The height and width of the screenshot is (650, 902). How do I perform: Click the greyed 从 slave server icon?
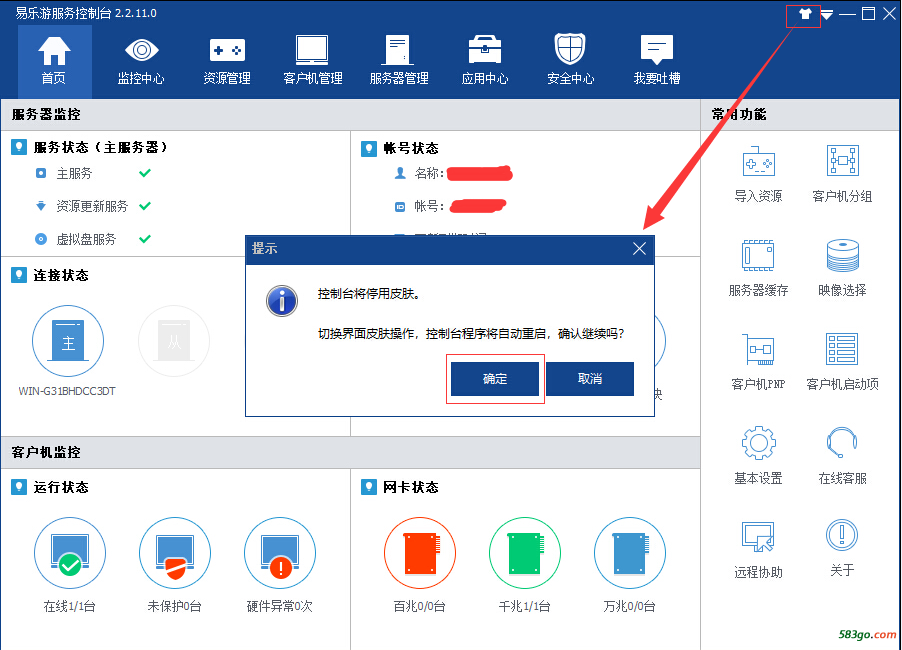point(174,341)
